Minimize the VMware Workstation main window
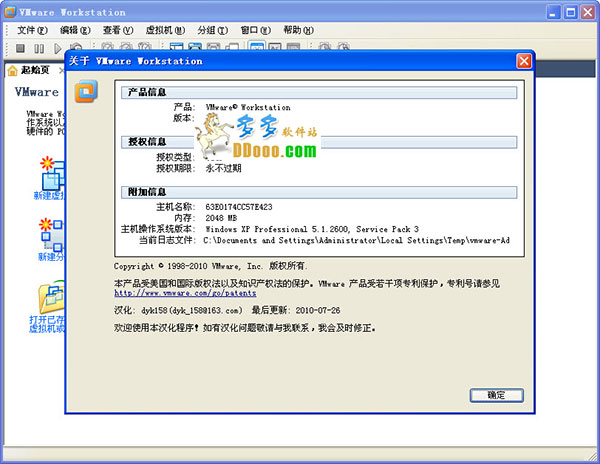 (553, 12)
